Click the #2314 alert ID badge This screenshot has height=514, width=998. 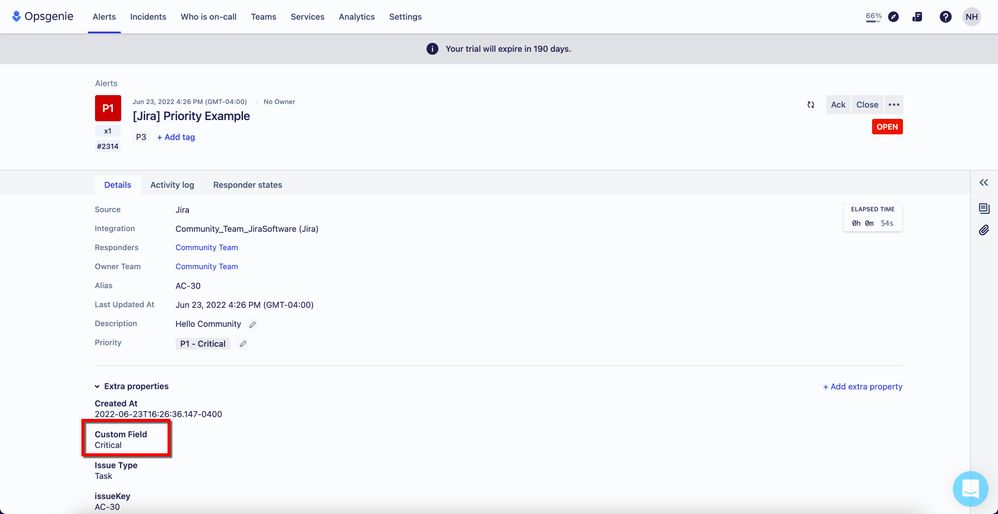coord(108,147)
